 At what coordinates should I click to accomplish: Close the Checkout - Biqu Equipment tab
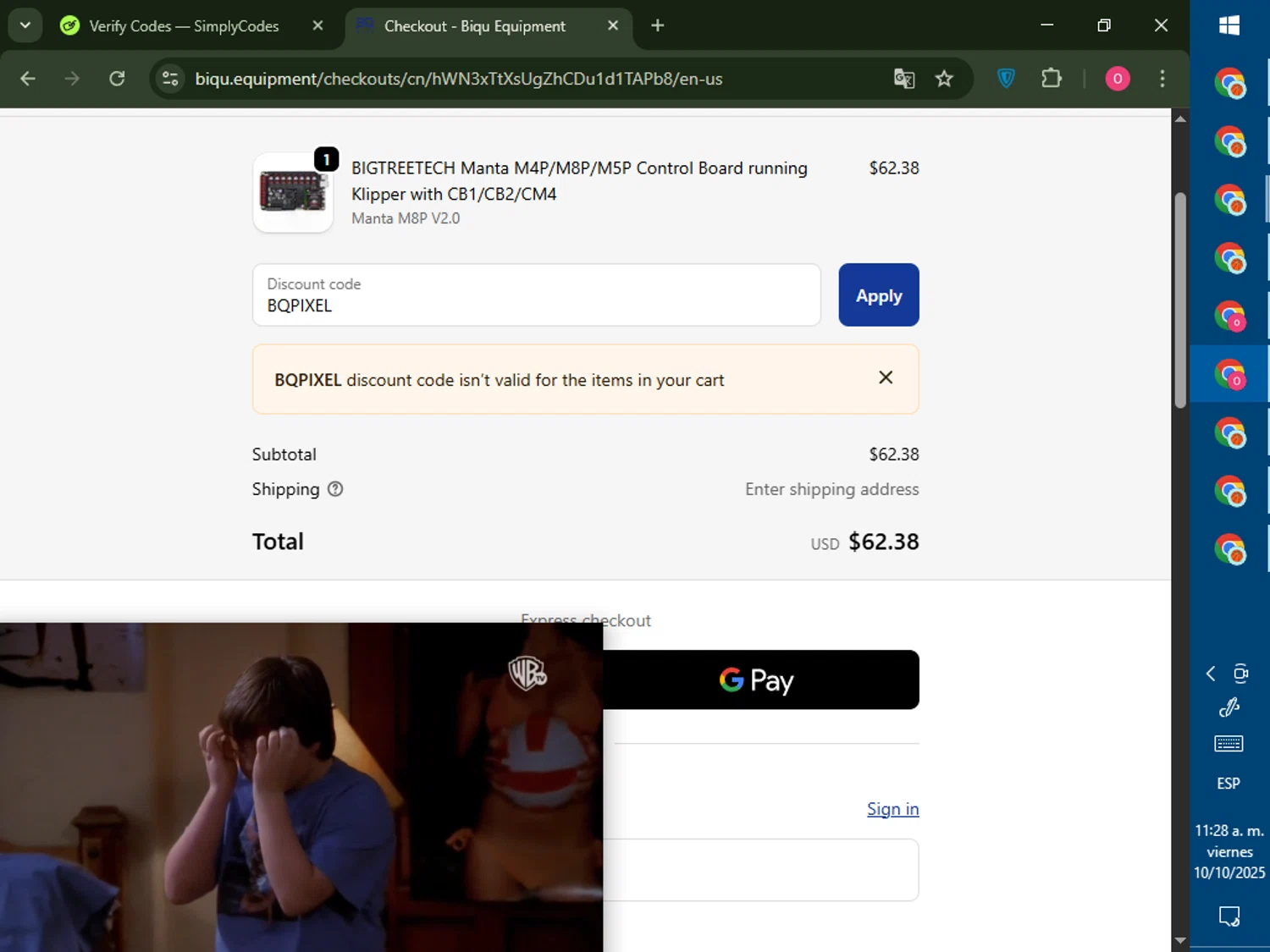pos(613,25)
